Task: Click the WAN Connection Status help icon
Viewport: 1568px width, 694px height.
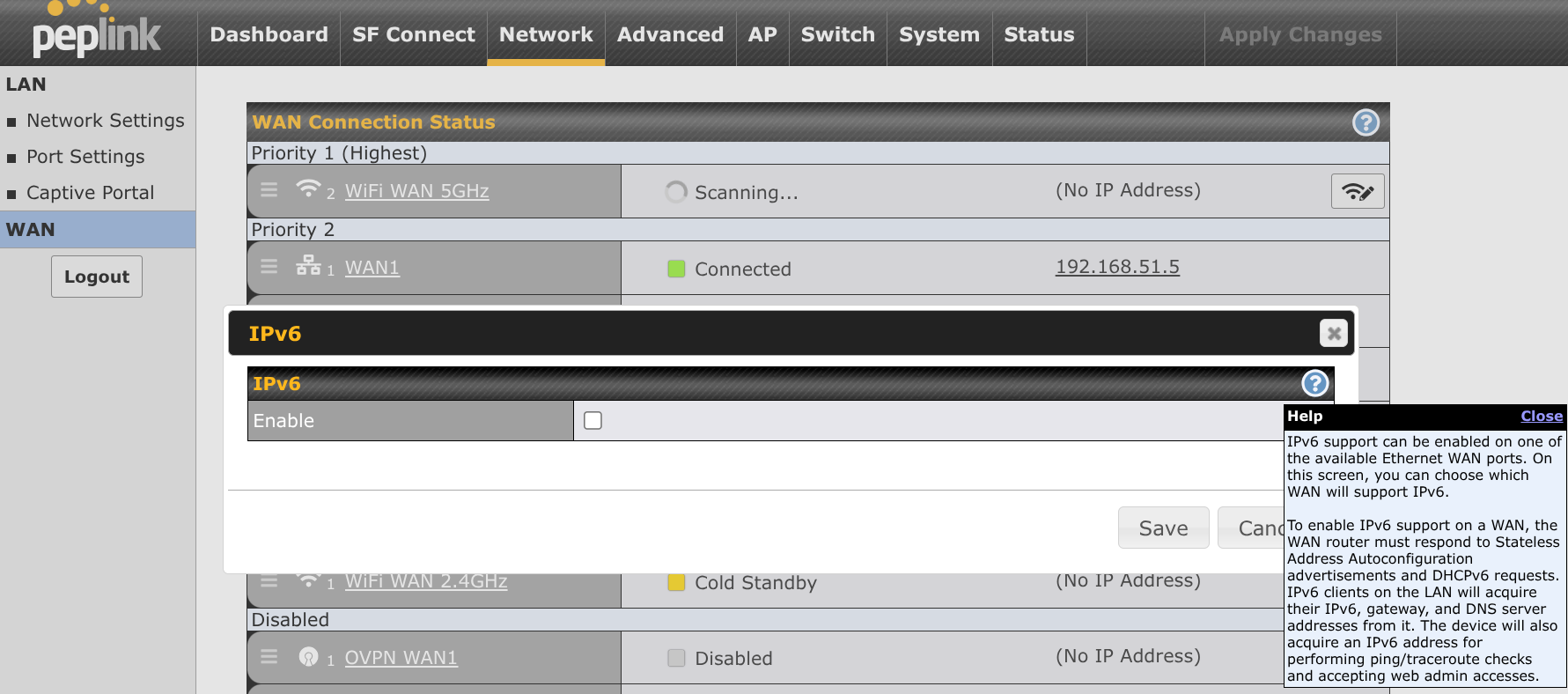Action: point(1365,122)
